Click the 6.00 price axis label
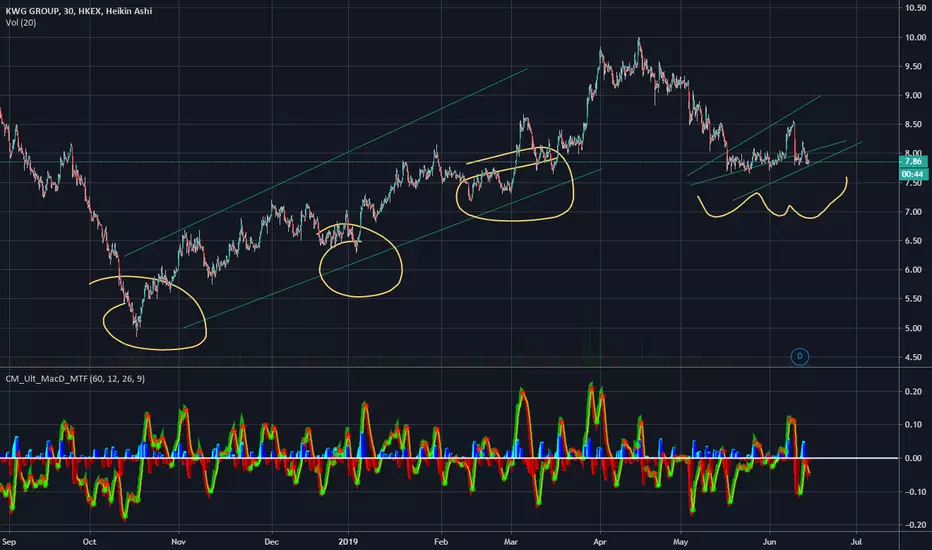This screenshot has width=932, height=550. click(914, 270)
